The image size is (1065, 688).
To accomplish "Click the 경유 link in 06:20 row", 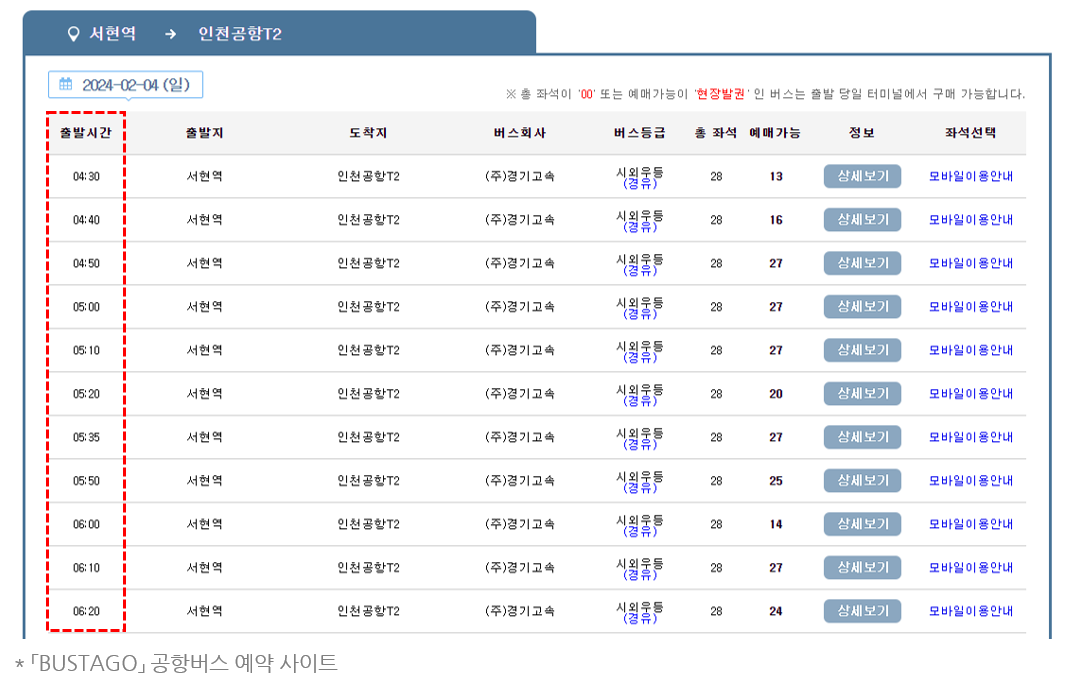I will pyautogui.click(x=640, y=618).
